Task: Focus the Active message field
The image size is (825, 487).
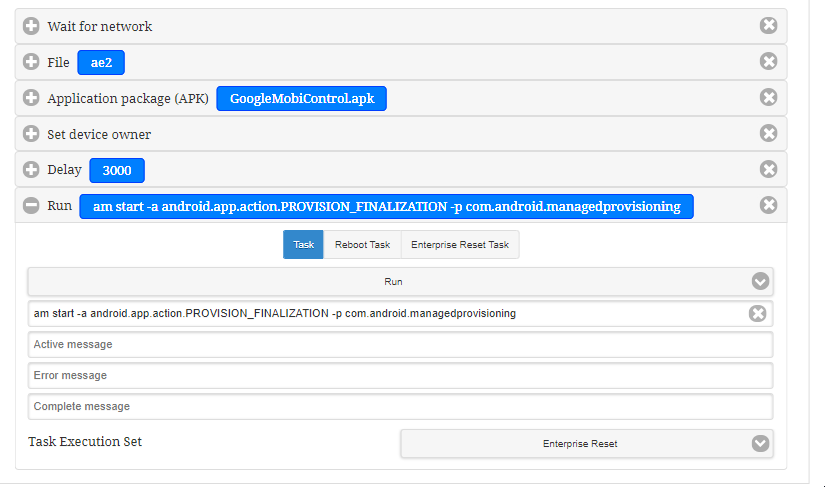Action: [400, 344]
